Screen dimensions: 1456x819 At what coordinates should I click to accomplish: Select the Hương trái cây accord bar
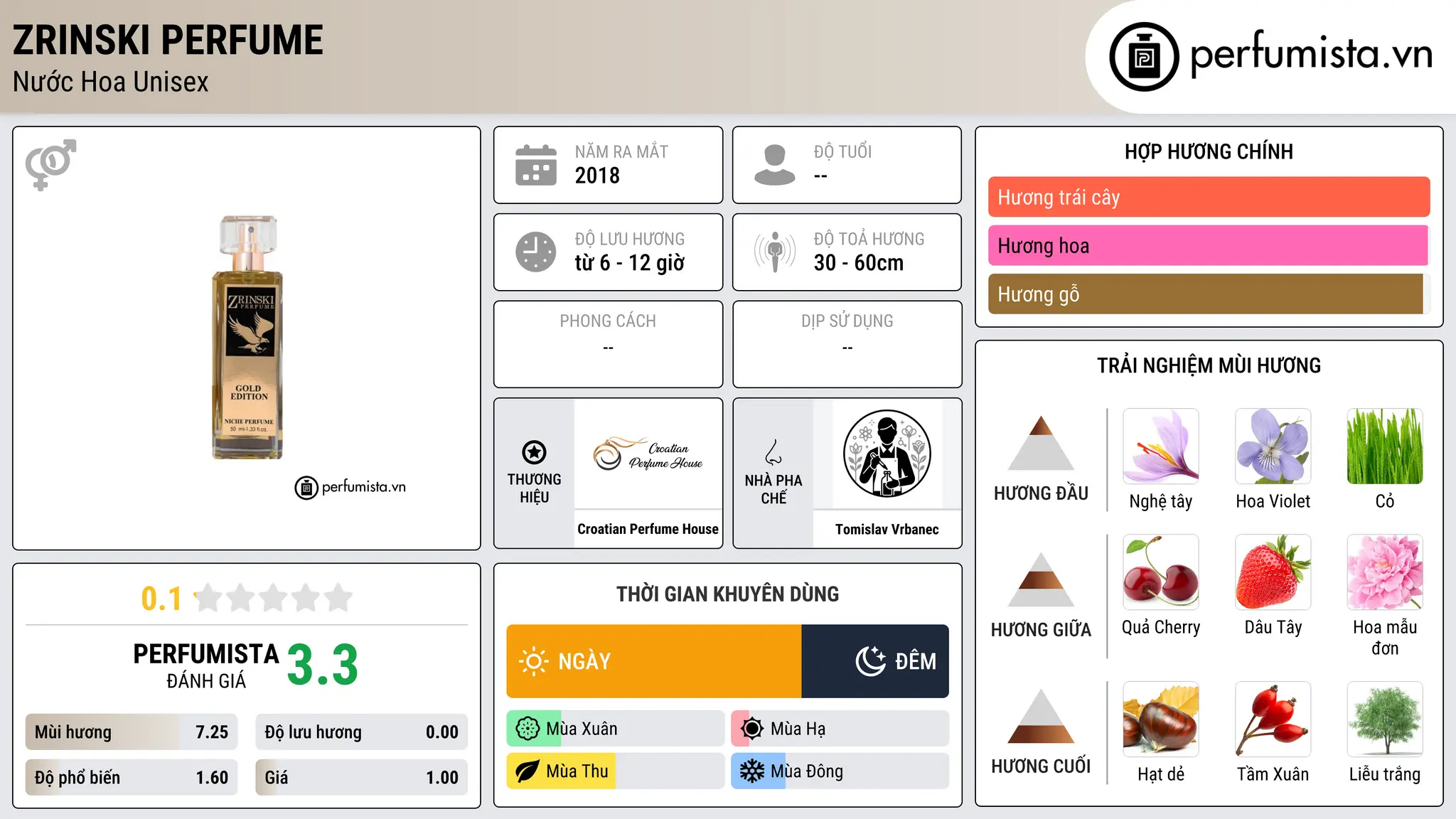(x=1209, y=197)
